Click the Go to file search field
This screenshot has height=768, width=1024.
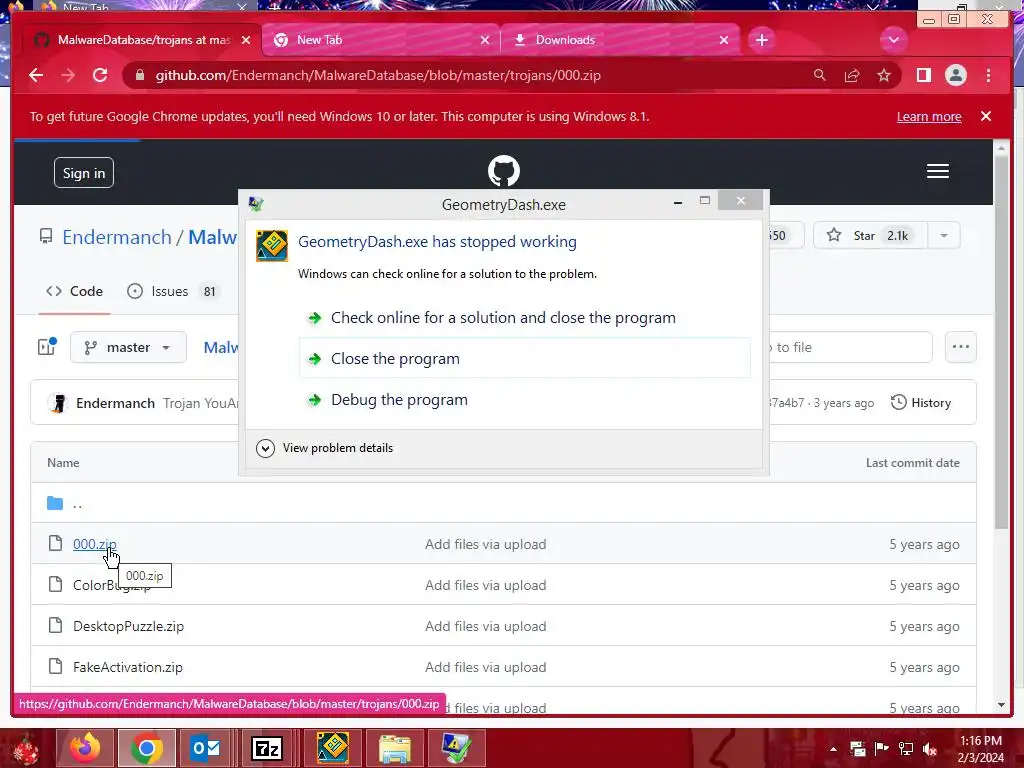click(x=851, y=347)
